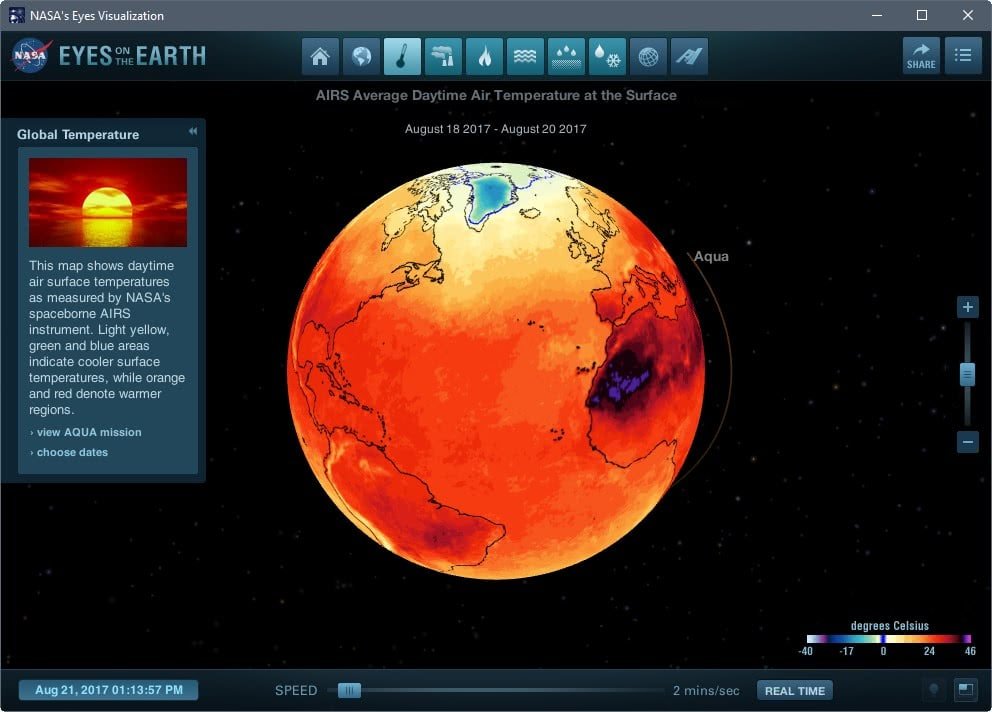
Task: Click the 2 mins/sec speed readout
Action: 706,690
